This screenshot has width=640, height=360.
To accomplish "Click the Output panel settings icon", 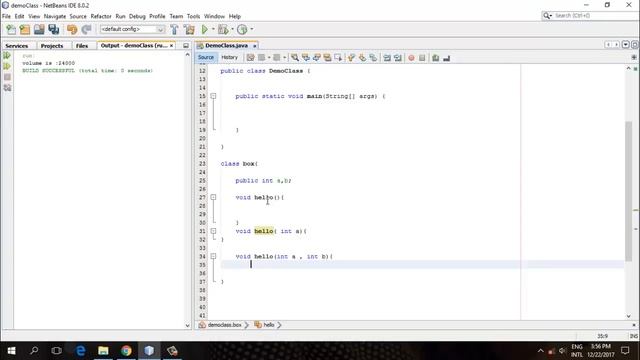I will pos(7,88).
